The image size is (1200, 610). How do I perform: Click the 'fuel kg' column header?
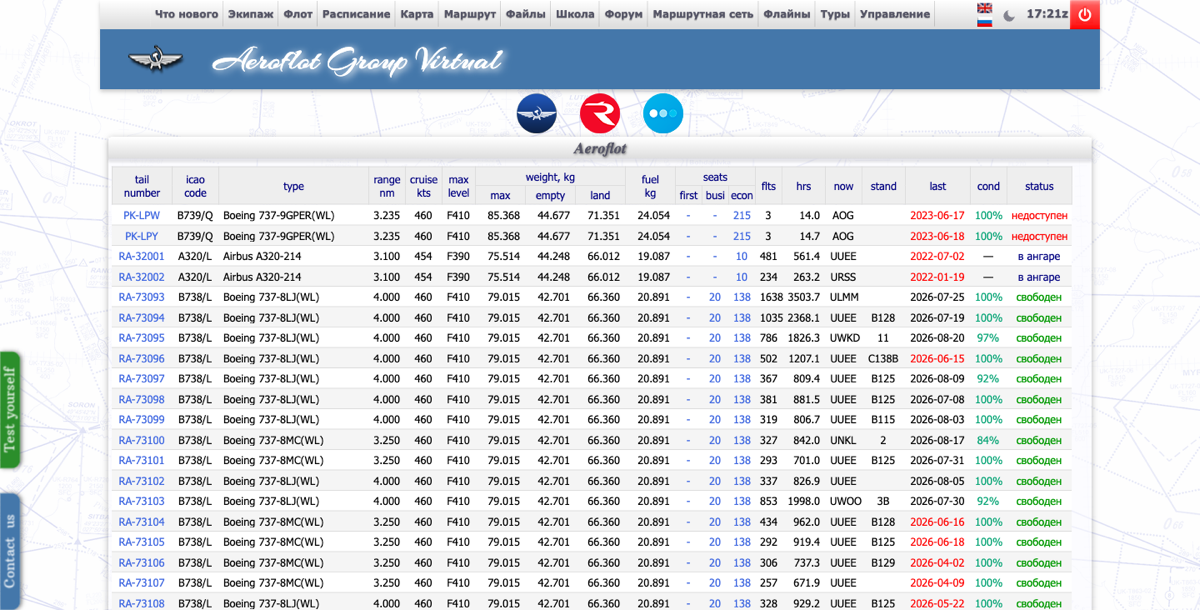[650, 186]
